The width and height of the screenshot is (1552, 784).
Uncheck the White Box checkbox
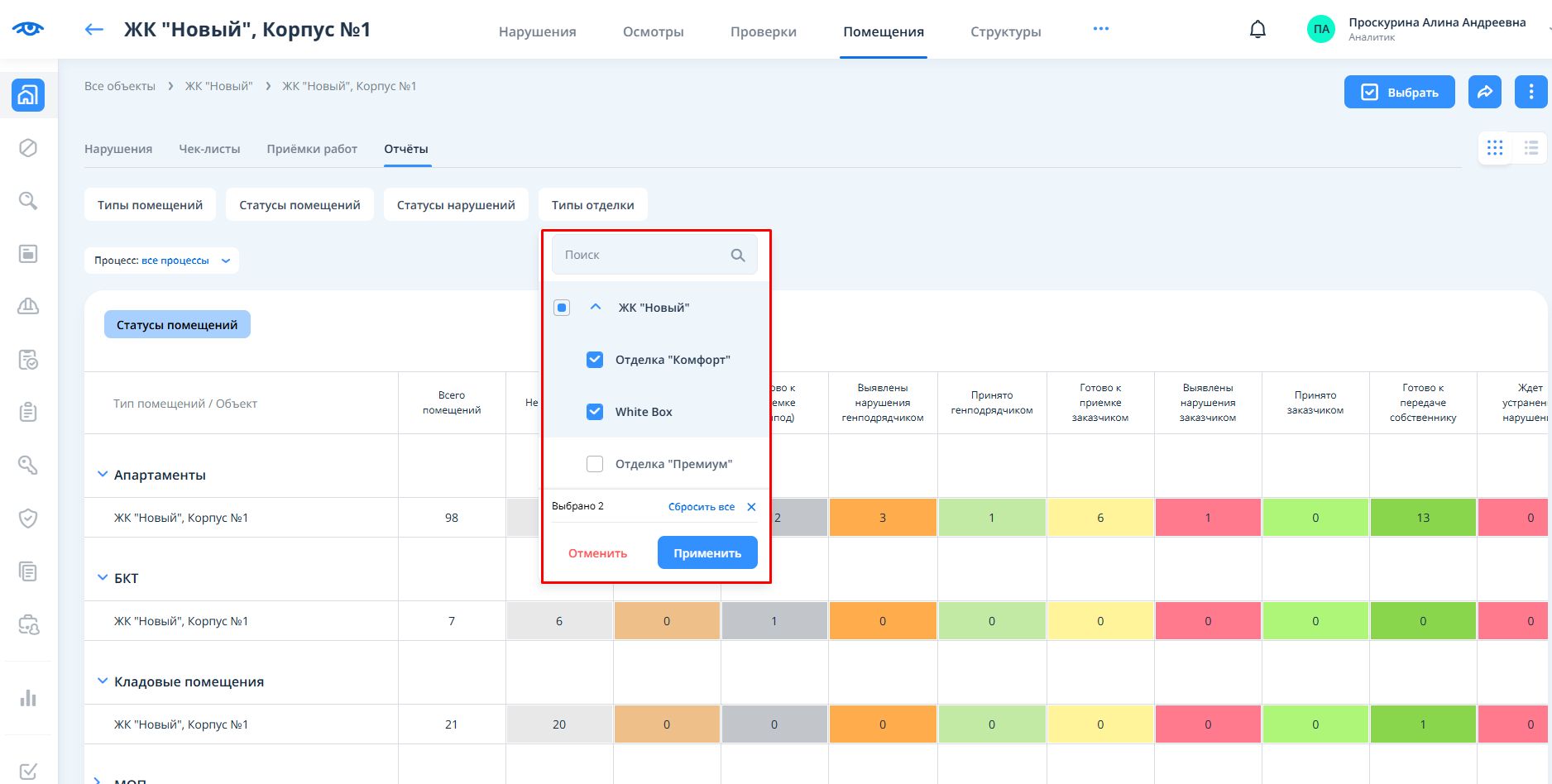tap(595, 412)
